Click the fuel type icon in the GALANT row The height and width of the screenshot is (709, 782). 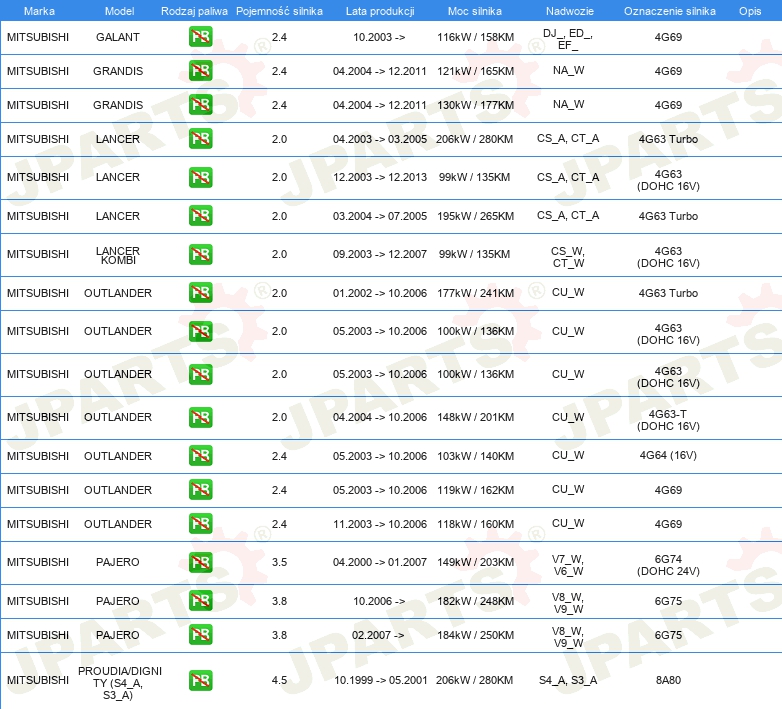pos(200,37)
